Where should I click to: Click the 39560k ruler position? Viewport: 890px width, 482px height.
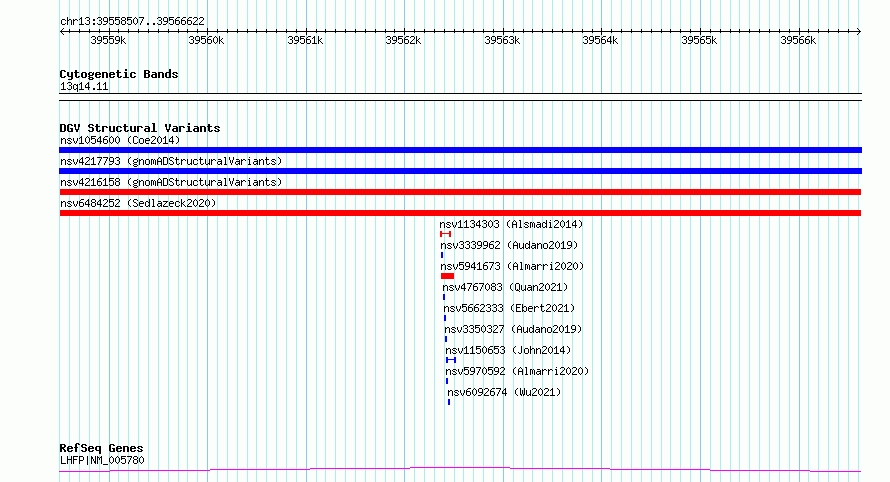pyautogui.click(x=207, y=40)
